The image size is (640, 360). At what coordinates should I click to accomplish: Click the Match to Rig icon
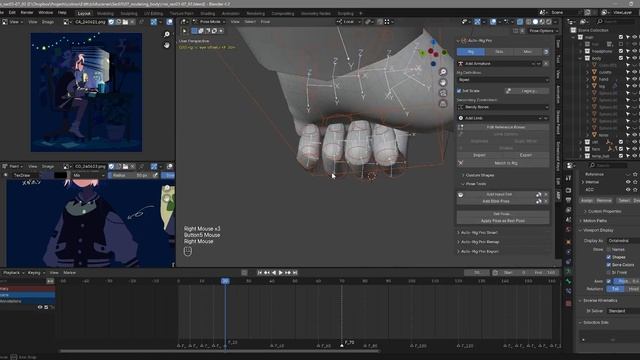pyautogui.click(x=460, y=163)
